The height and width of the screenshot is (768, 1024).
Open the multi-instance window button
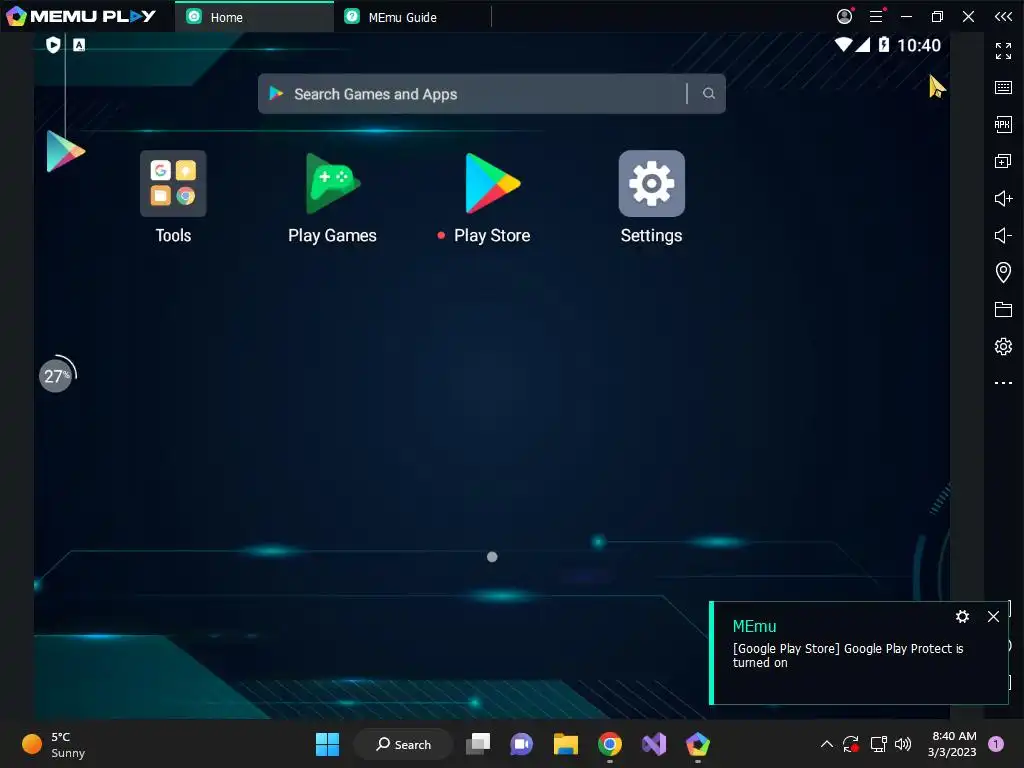tap(1003, 161)
